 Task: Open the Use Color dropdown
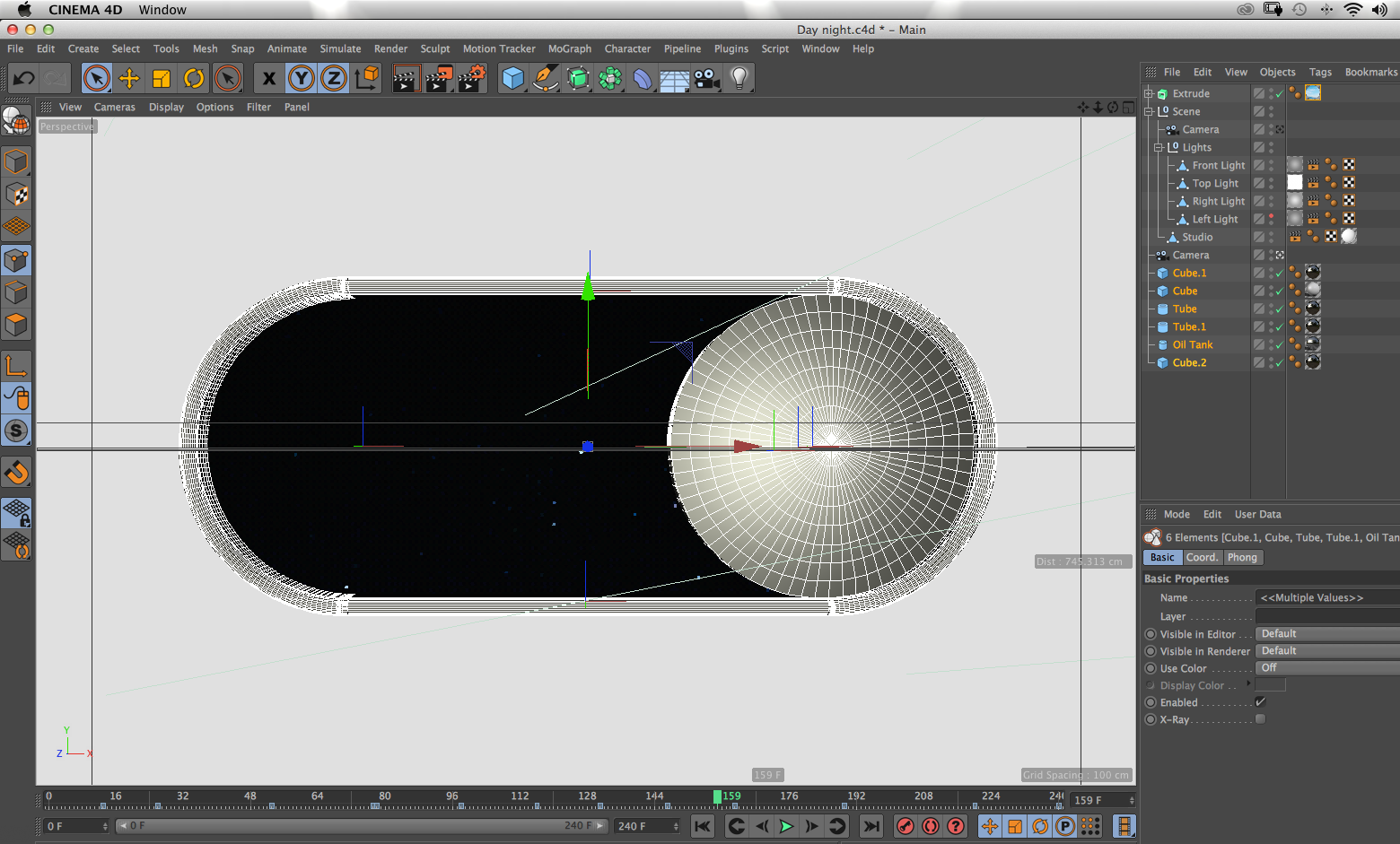(x=1326, y=668)
